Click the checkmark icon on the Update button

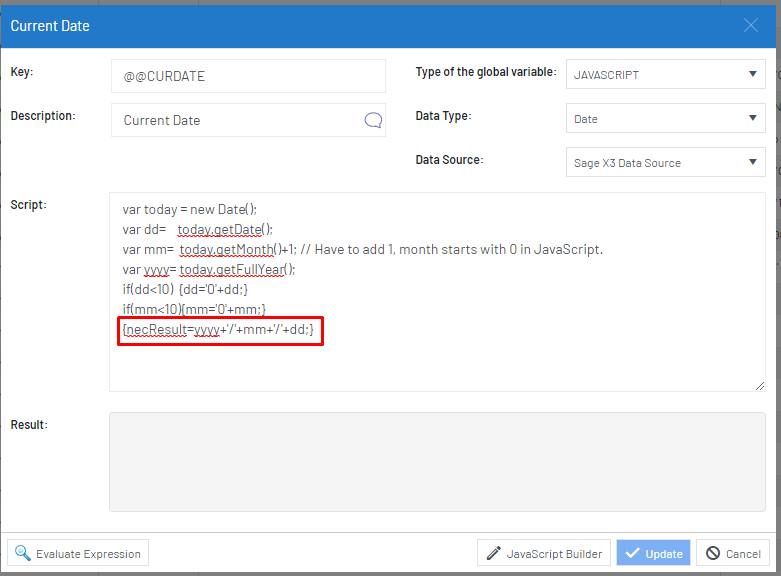pyautogui.click(x=632, y=553)
